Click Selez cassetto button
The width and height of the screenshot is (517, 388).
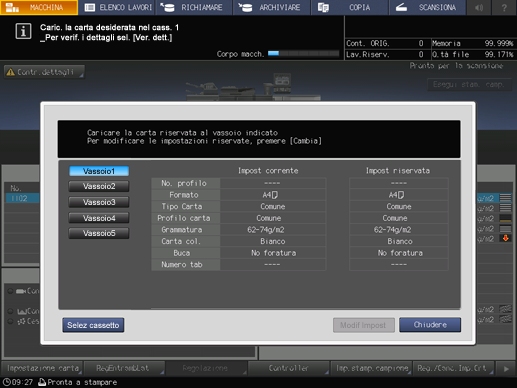point(93,325)
